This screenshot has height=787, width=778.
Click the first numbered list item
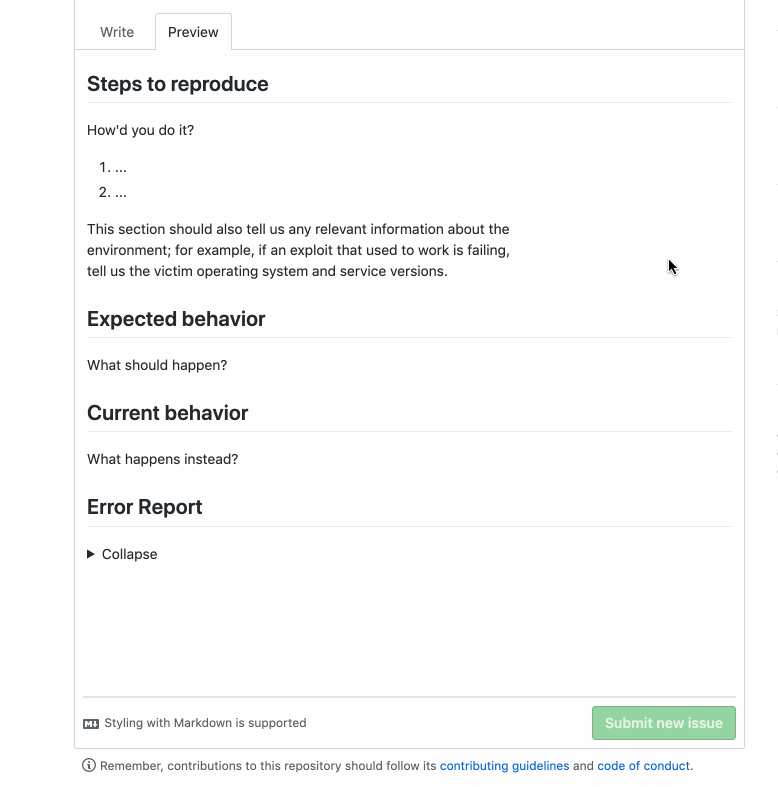pyautogui.click(x=113, y=167)
